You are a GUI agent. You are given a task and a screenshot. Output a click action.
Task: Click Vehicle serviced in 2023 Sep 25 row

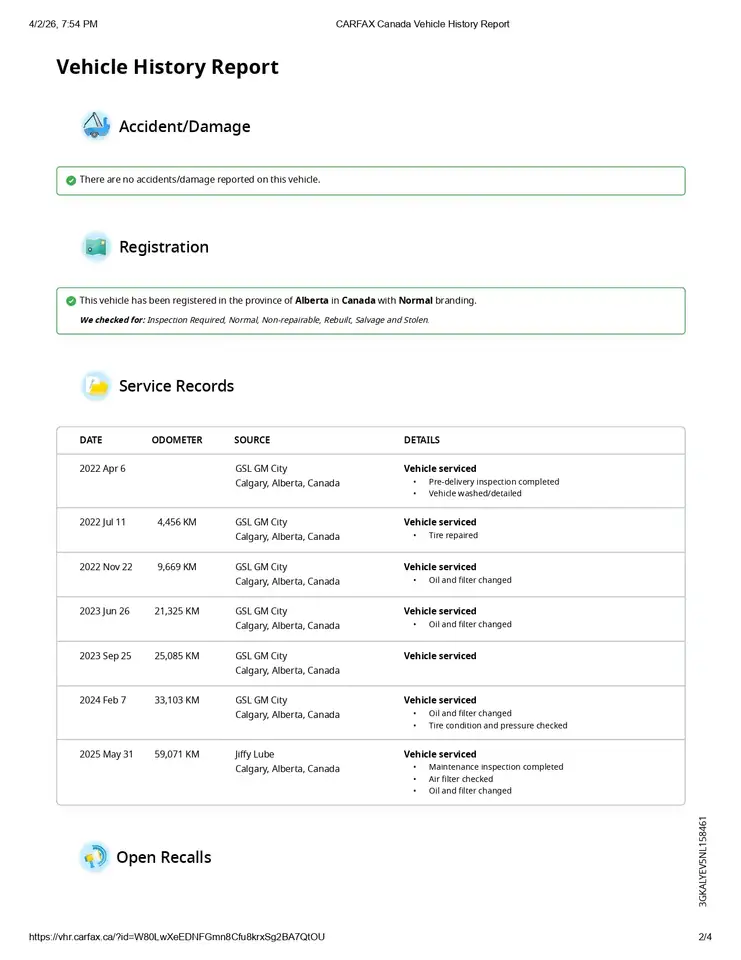440,656
